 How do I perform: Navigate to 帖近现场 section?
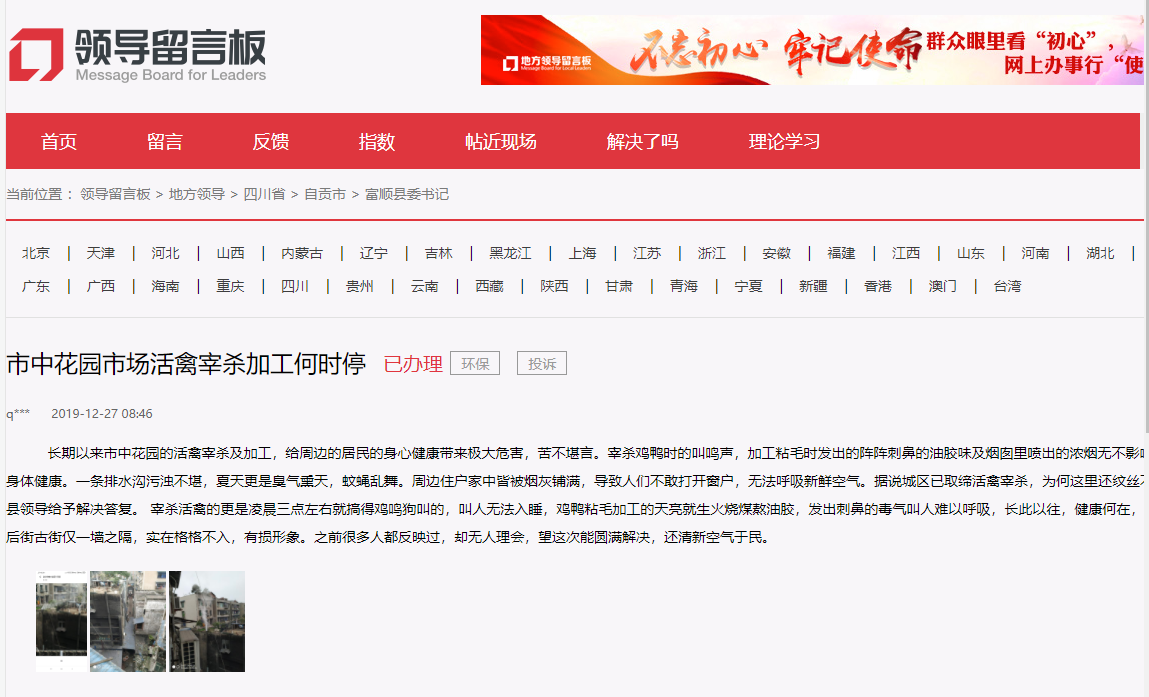pyautogui.click(x=501, y=142)
